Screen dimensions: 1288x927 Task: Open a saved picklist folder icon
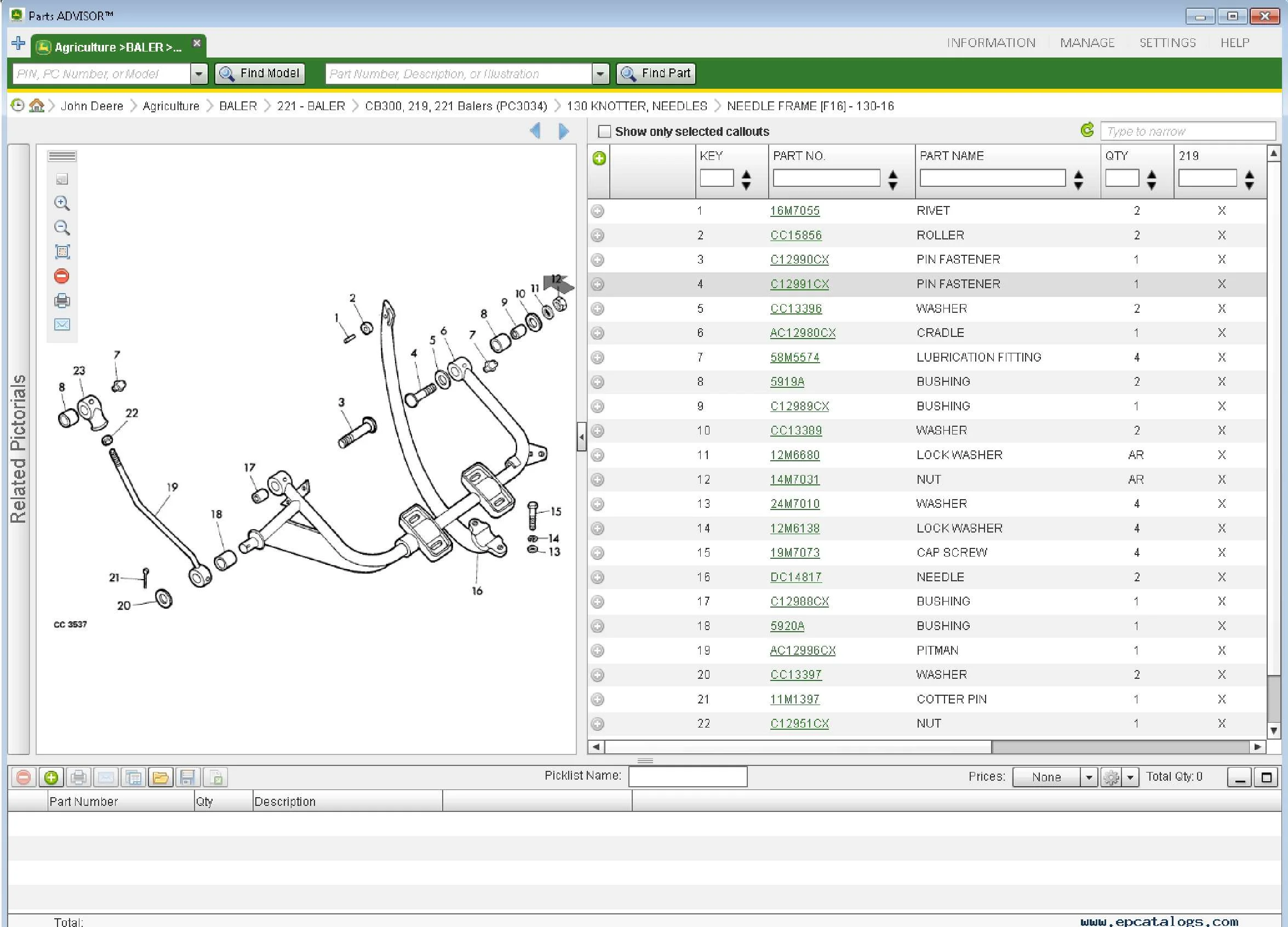pyautogui.click(x=161, y=777)
